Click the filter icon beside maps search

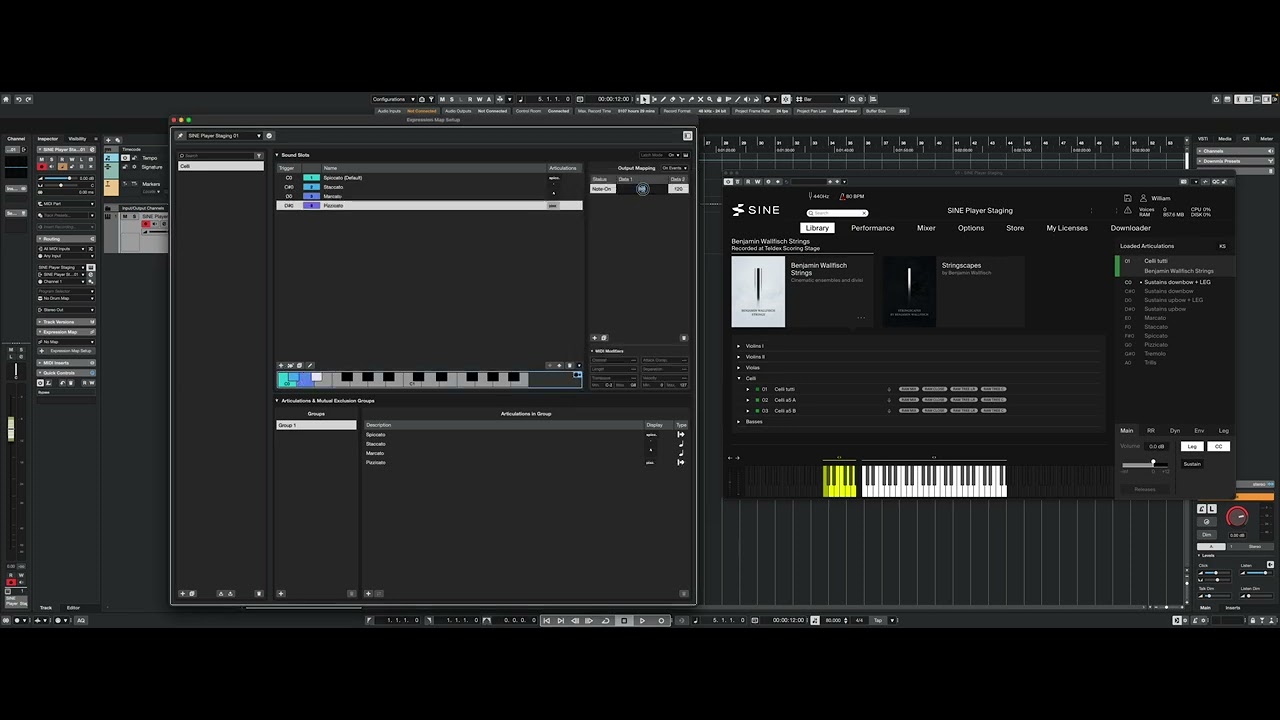[x=259, y=156]
